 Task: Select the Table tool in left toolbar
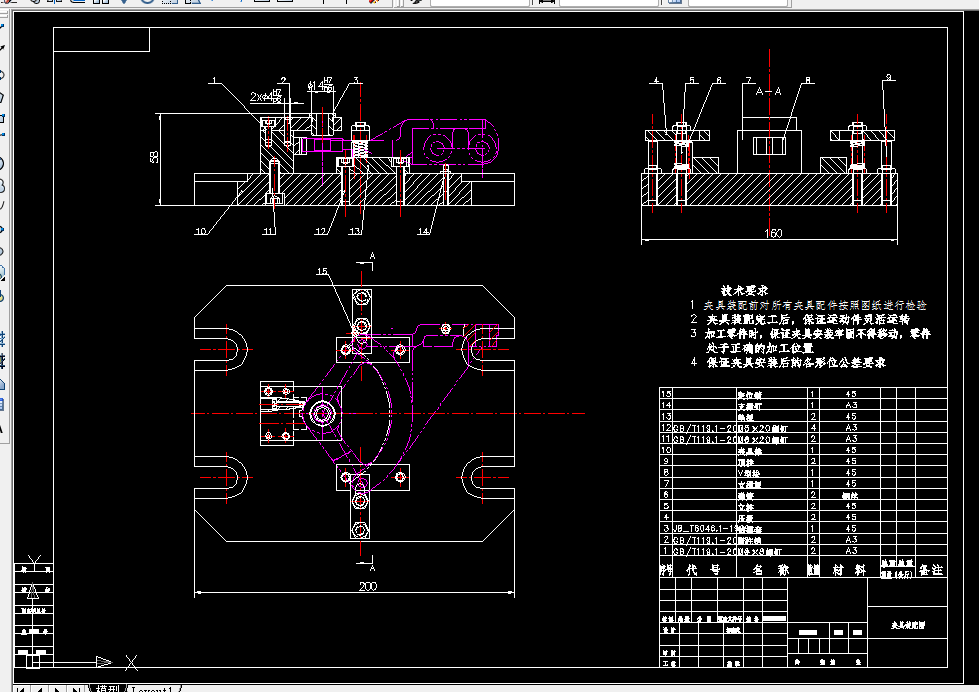click(2, 404)
